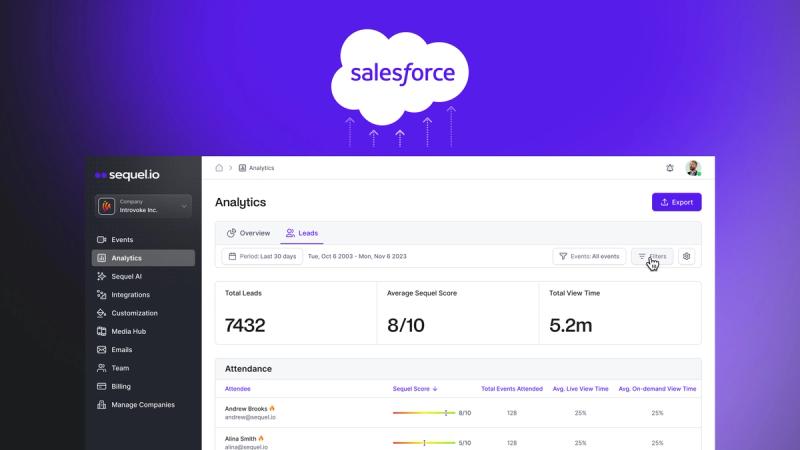Click the Sequel Score sort arrow
This screenshot has width=800, height=450.
point(435,389)
